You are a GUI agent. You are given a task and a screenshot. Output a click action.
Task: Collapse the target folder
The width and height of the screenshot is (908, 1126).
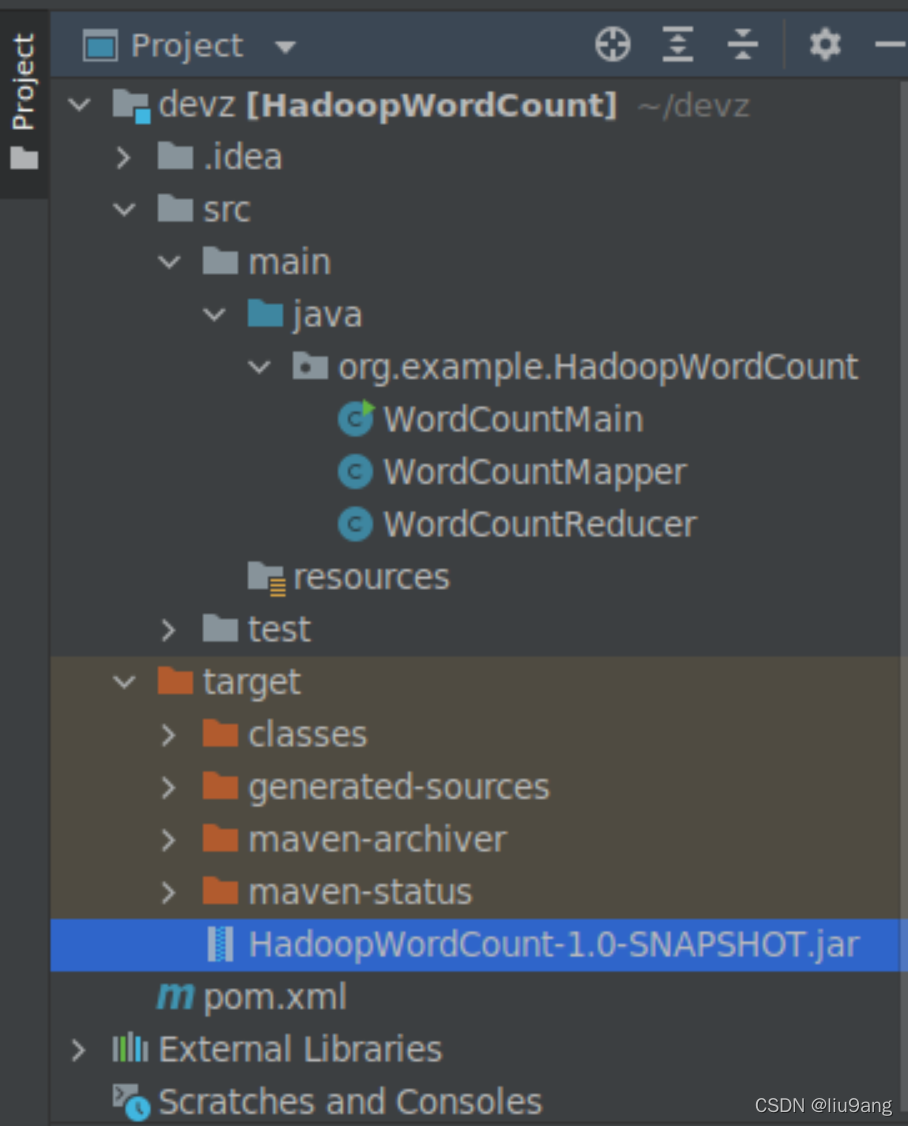click(124, 681)
